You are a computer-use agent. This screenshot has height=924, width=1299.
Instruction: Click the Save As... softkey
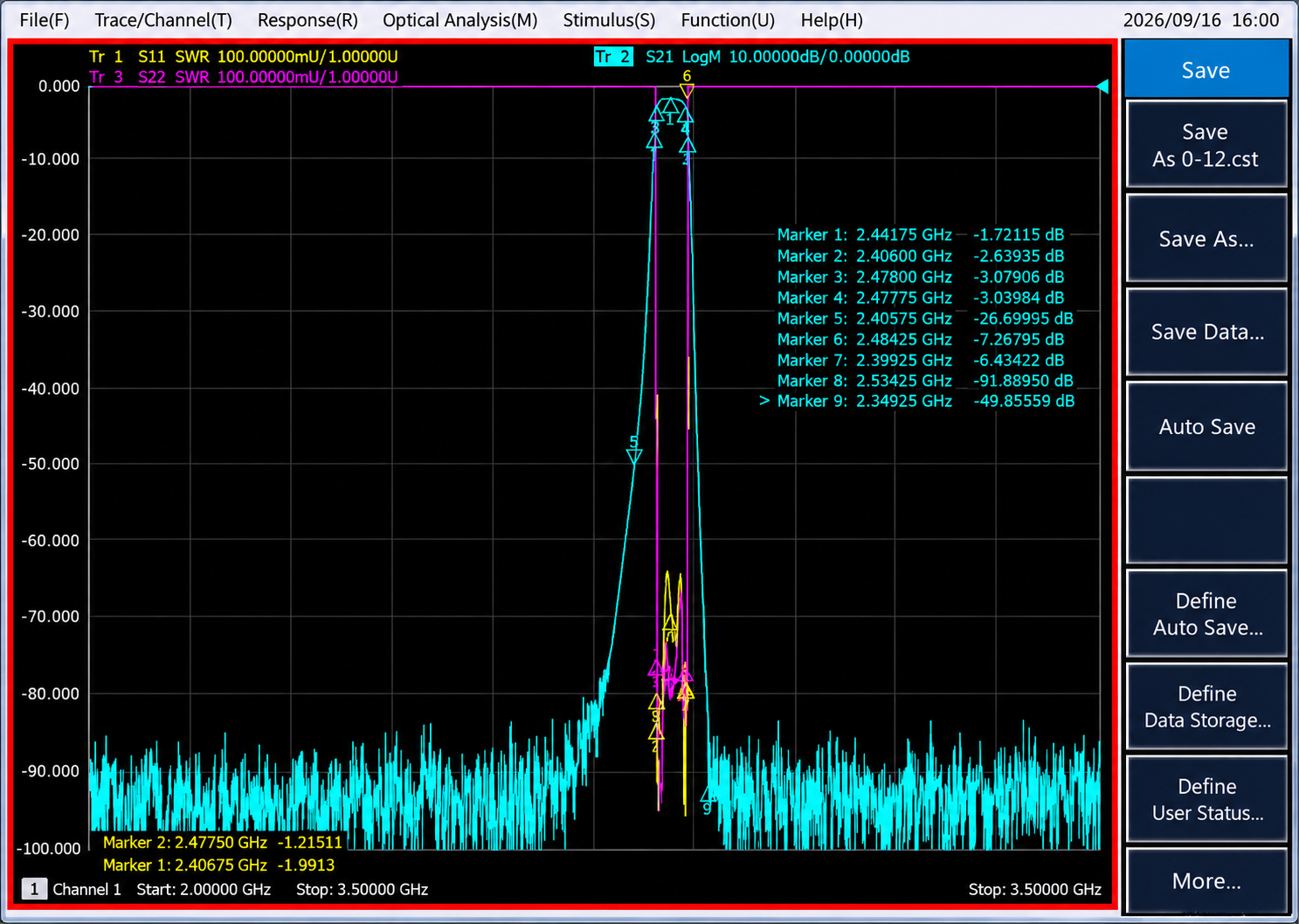tap(1206, 238)
